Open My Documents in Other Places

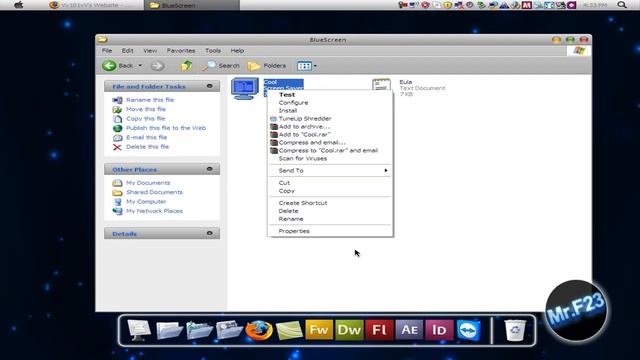148,183
